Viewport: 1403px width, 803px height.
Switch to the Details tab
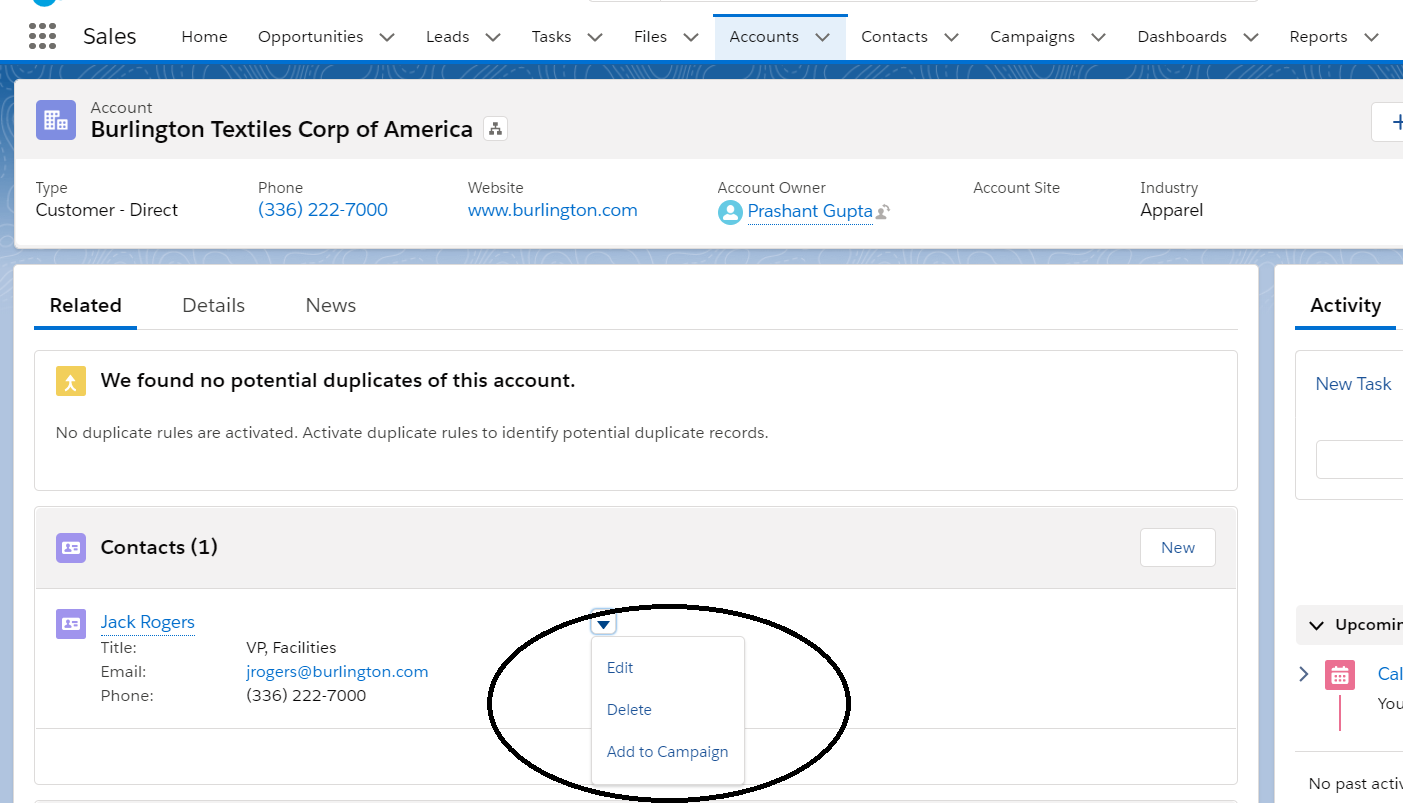tap(213, 306)
